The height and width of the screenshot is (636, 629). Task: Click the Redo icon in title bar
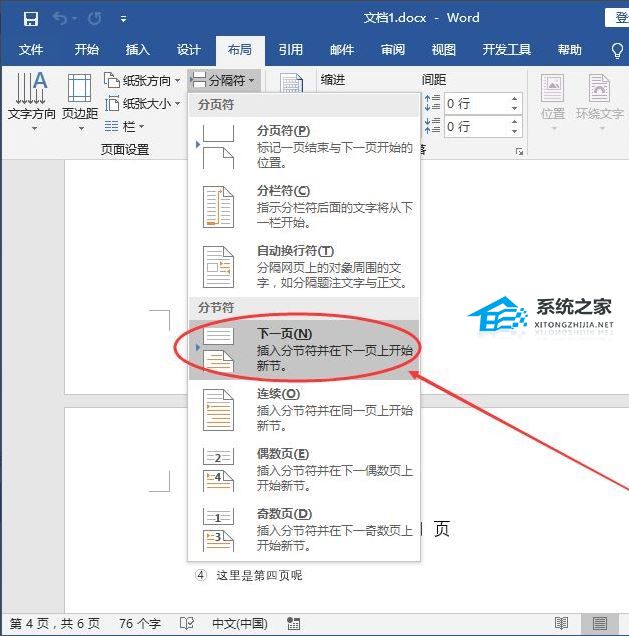tap(94, 18)
